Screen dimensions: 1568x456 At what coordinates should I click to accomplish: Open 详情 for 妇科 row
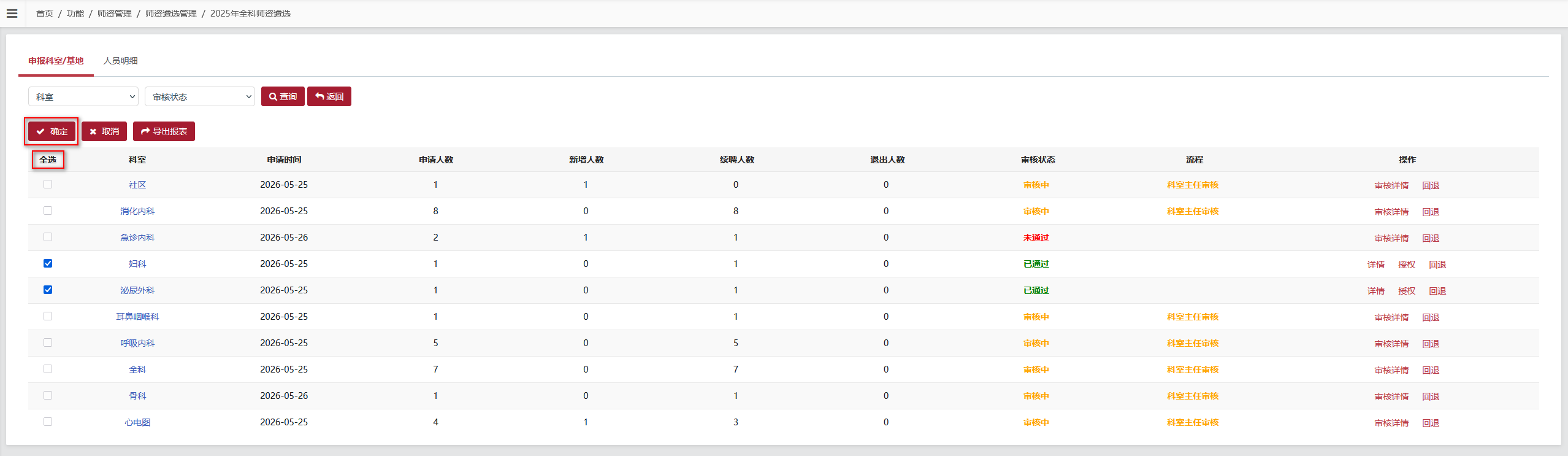point(1376,265)
